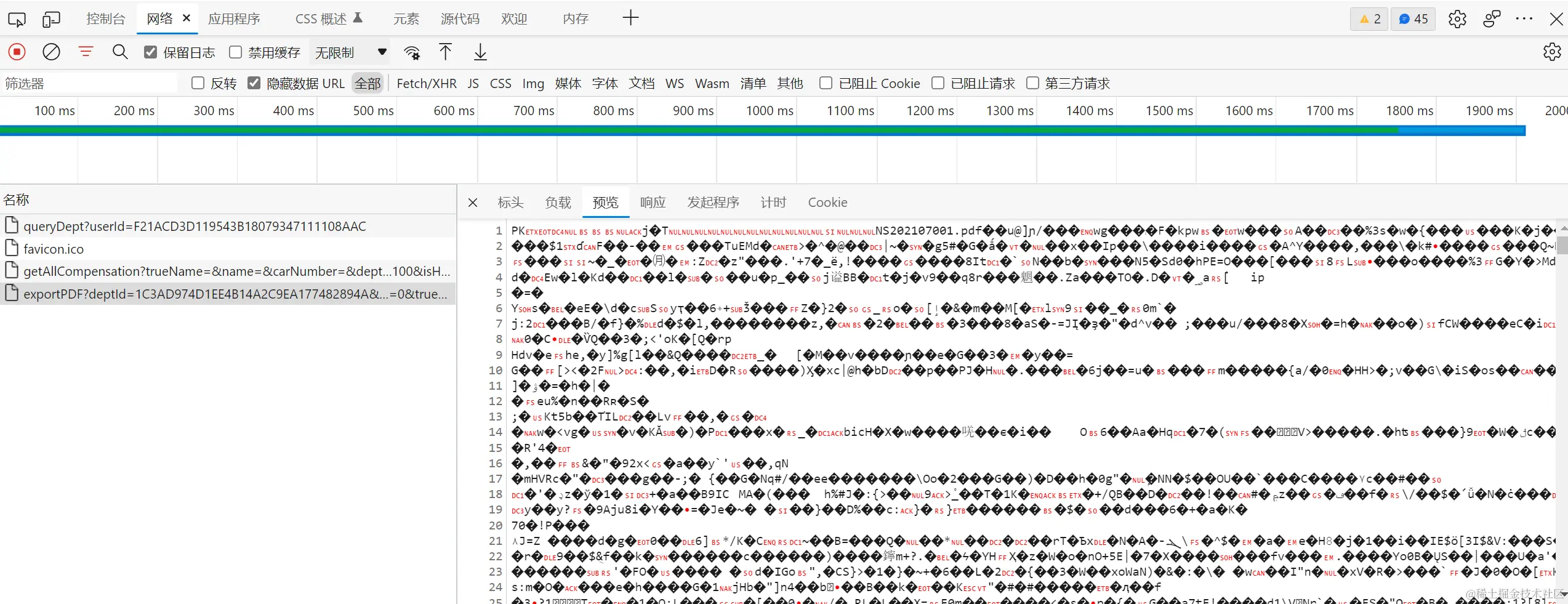This screenshot has width=1568, height=604.
Task: Open the 45 messages badge
Action: 1413,19
